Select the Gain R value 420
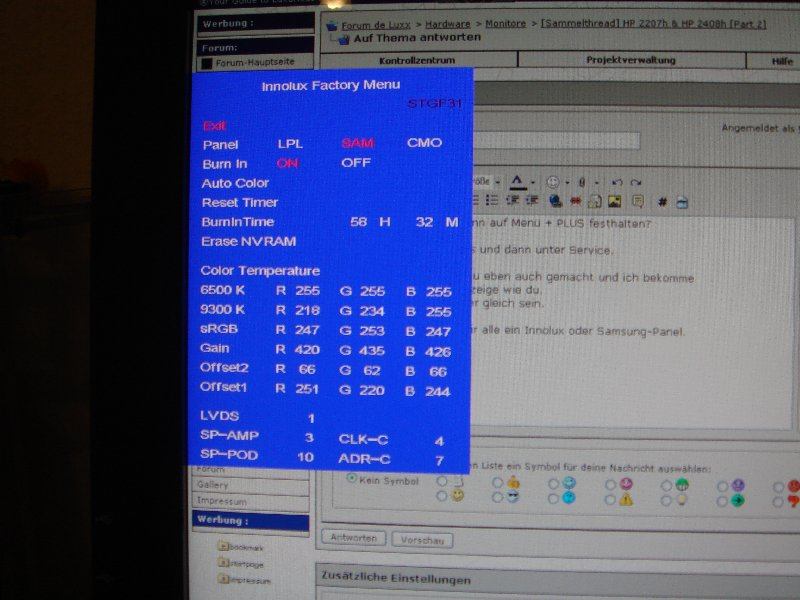The width and height of the screenshot is (800, 600). pyautogui.click(x=307, y=349)
